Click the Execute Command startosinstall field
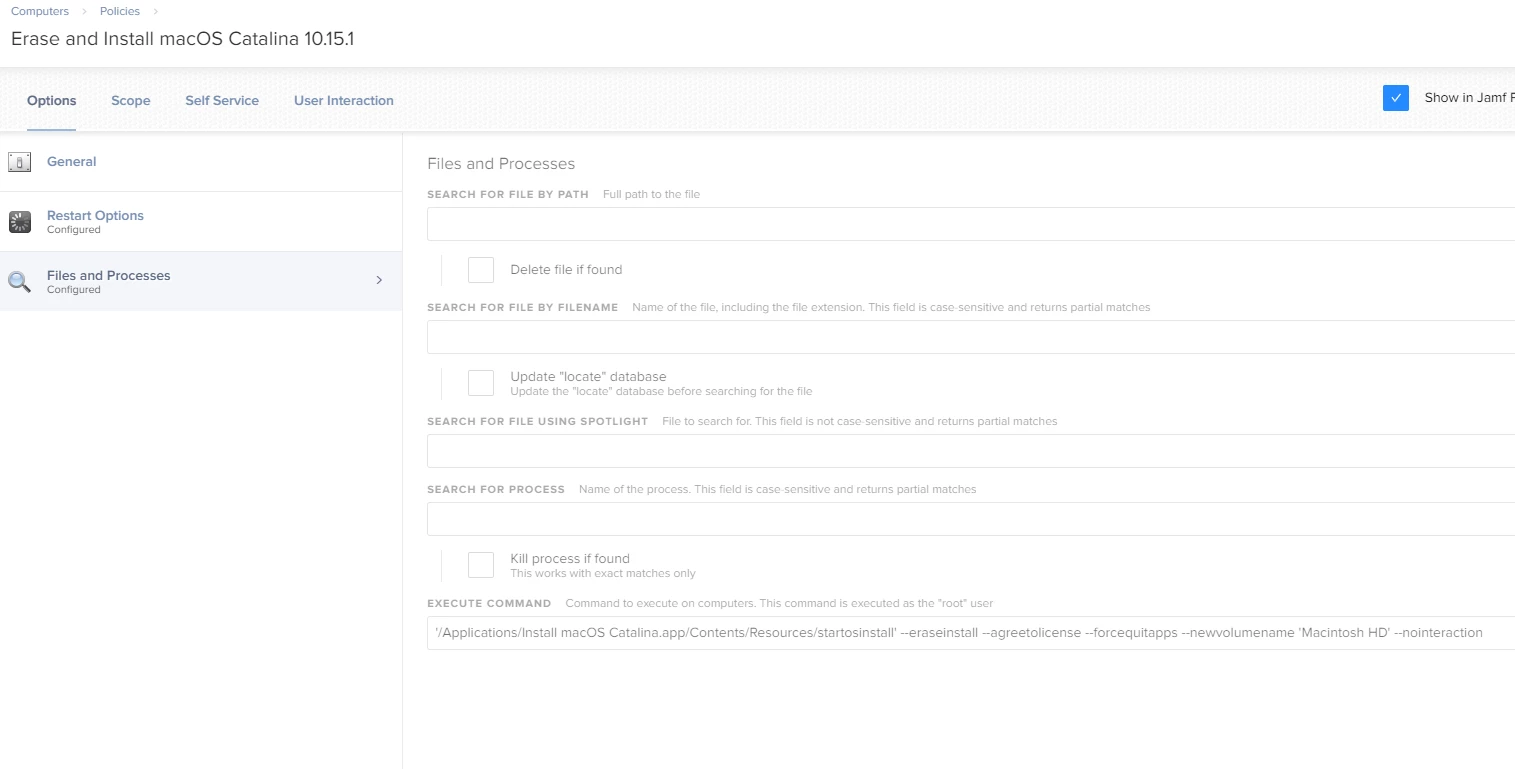This screenshot has height=769, width=1515. coord(971,633)
